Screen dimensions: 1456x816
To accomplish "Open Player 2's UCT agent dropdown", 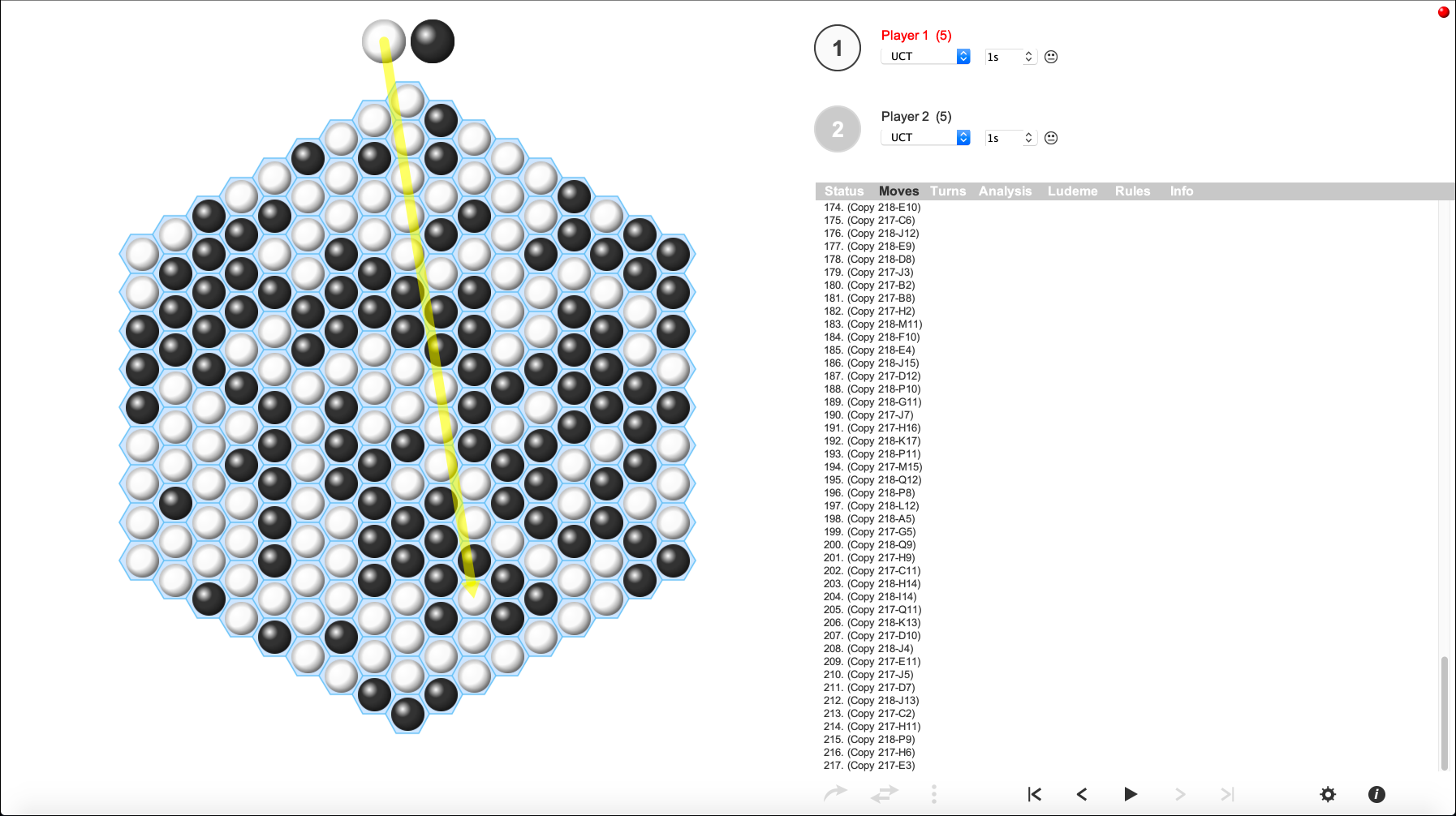I will (x=925, y=137).
